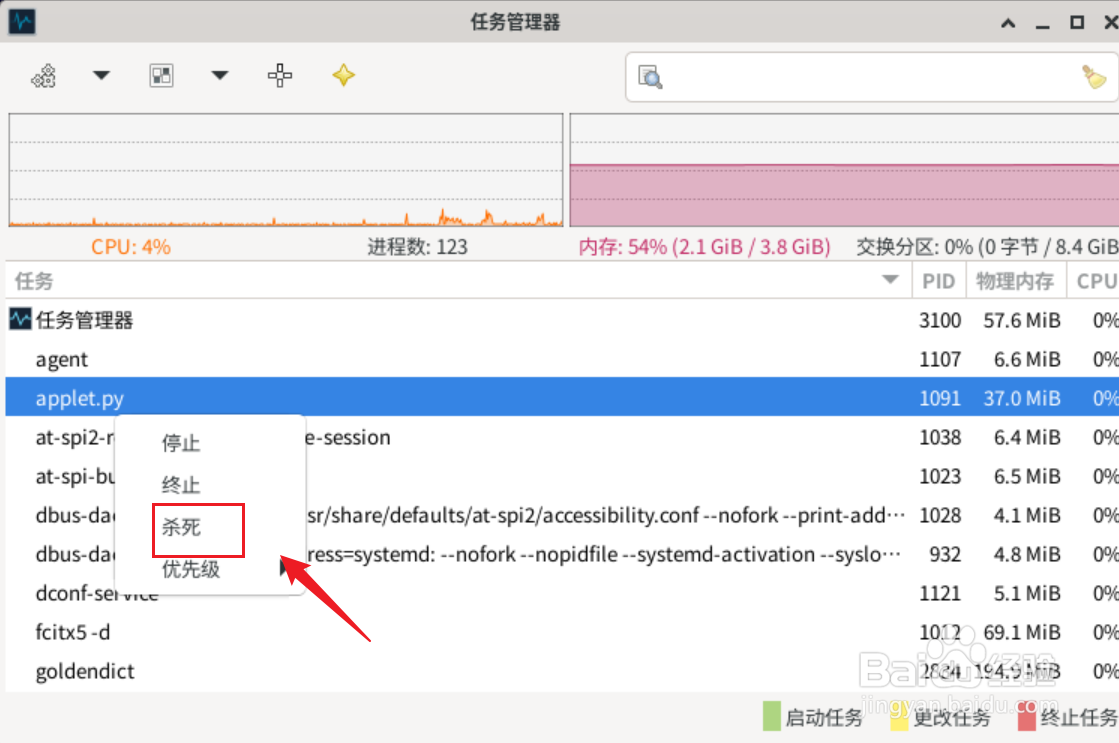Click PID 1023 cell

pos(940,476)
